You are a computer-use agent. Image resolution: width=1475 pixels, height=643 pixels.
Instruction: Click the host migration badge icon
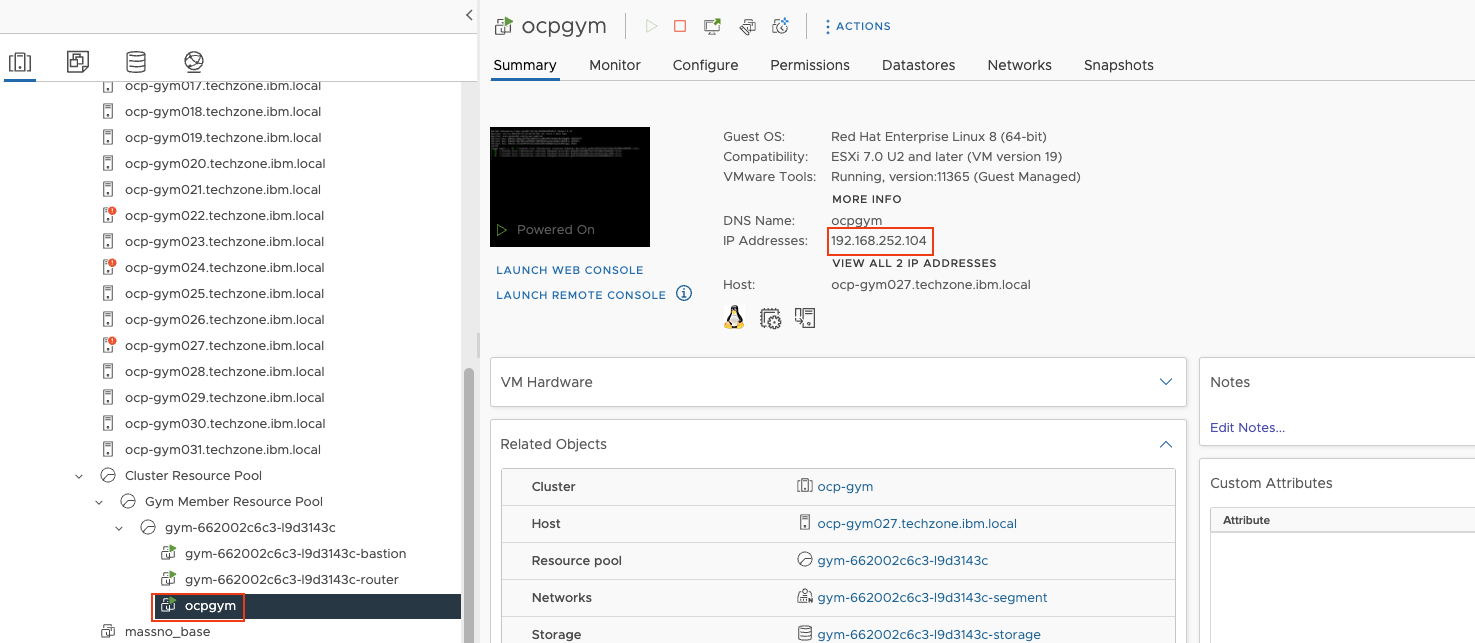(x=805, y=318)
